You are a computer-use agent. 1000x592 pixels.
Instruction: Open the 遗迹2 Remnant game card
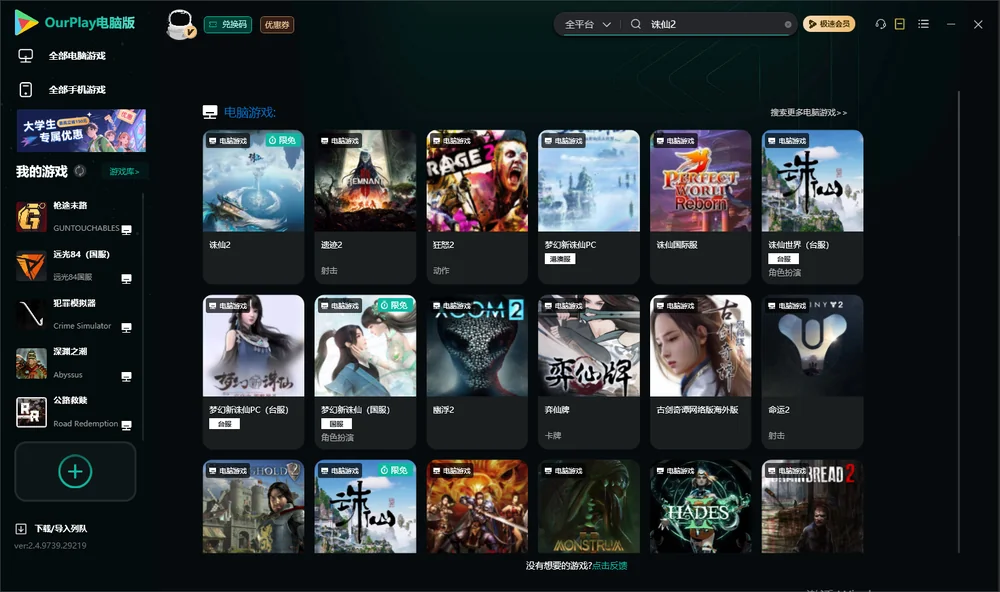pos(365,207)
